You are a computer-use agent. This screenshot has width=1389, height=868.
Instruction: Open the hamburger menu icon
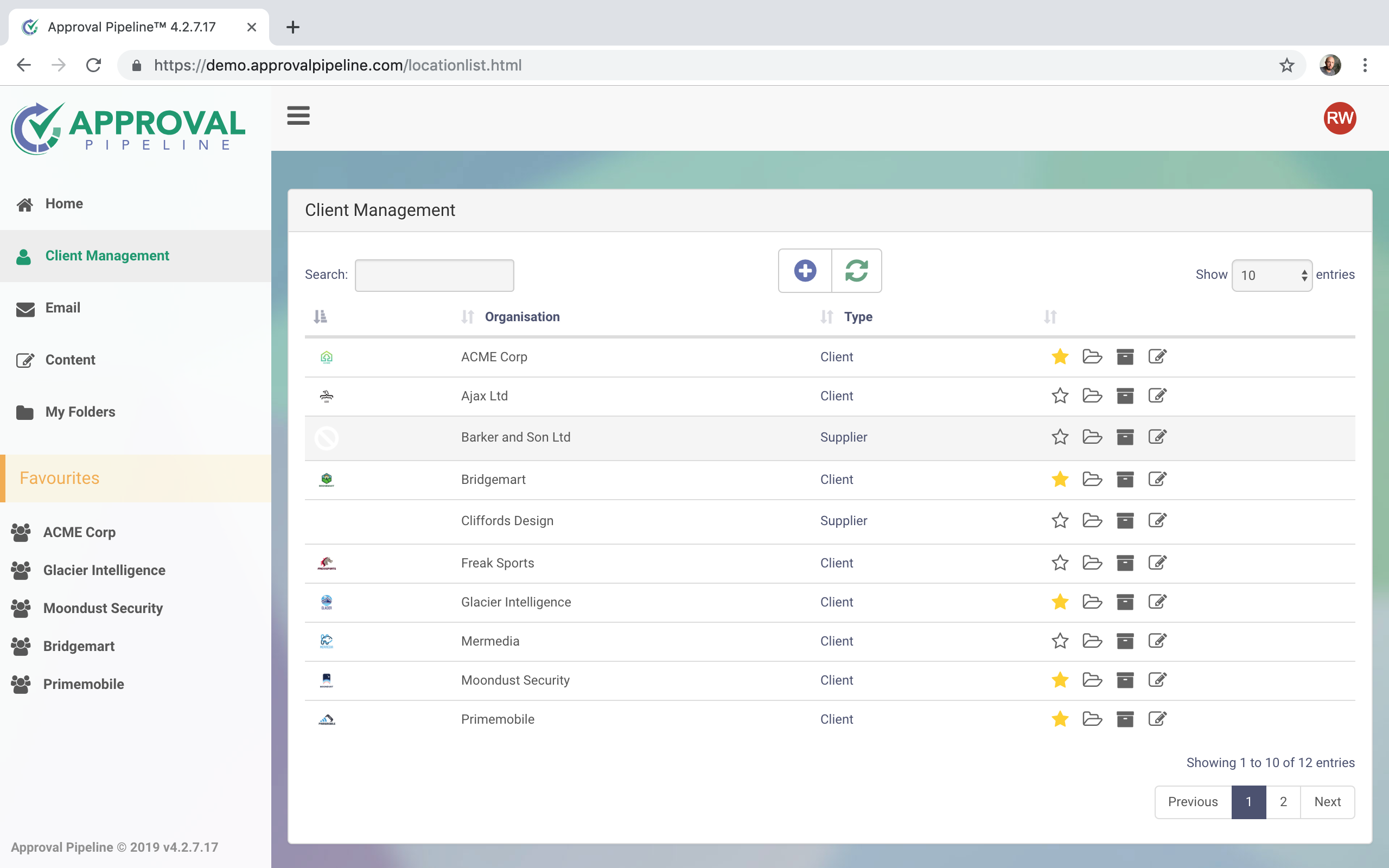pyautogui.click(x=298, y=116)
